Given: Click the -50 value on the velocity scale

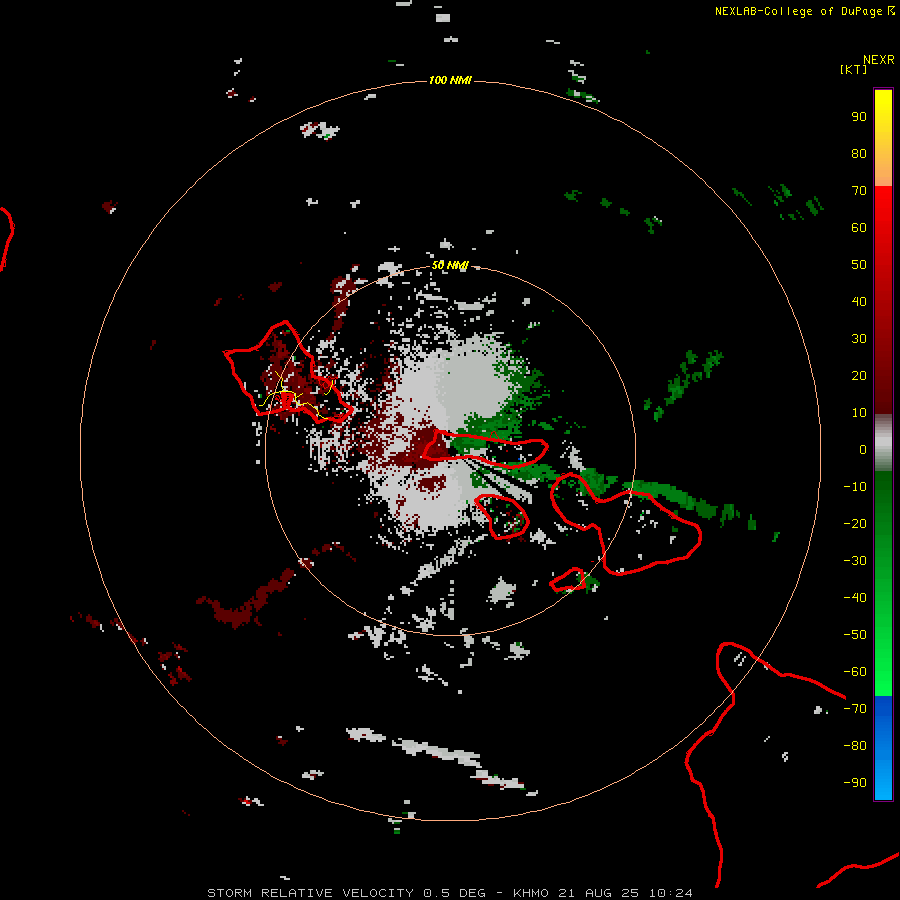Looking at the screenshot, I should (x=855, y=635).
